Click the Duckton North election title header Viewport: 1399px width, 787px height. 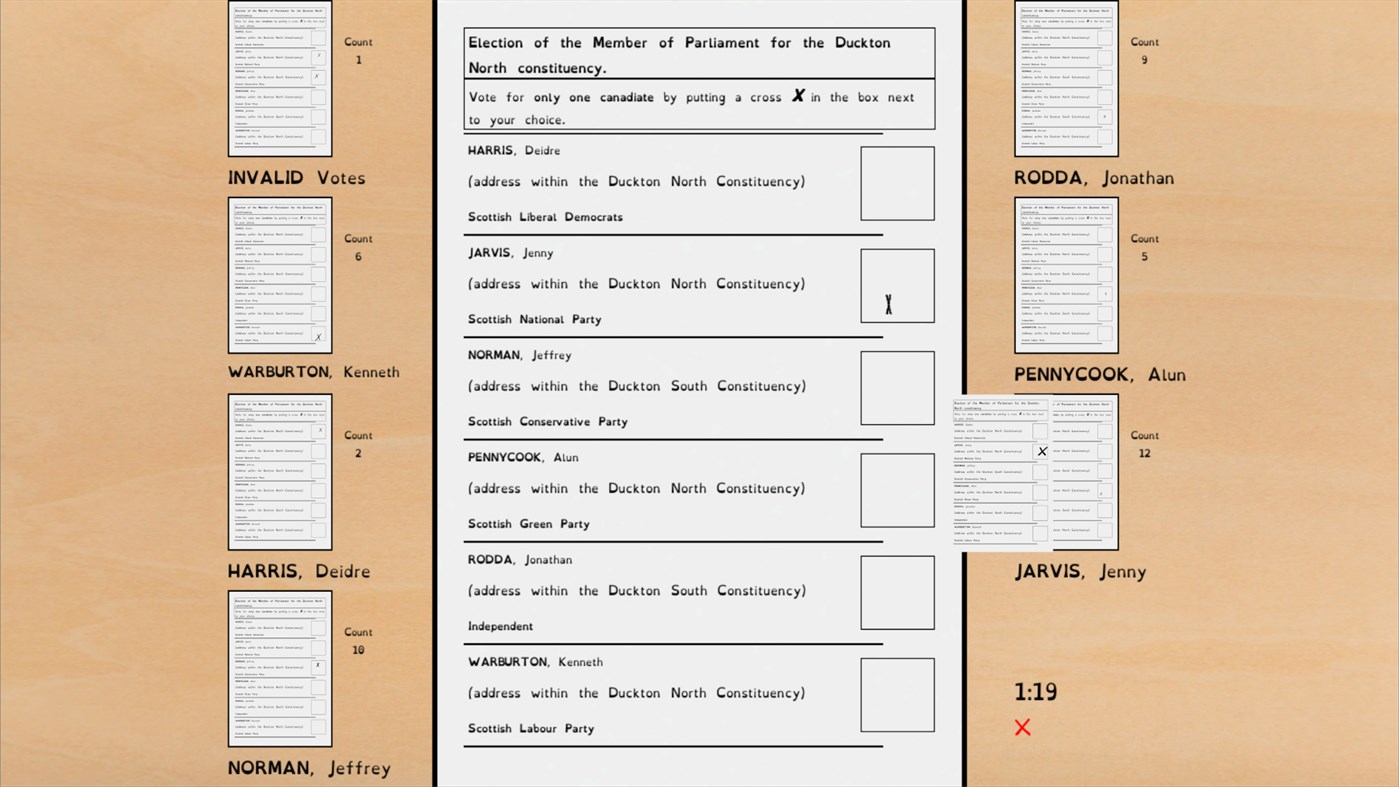point(698,53)
